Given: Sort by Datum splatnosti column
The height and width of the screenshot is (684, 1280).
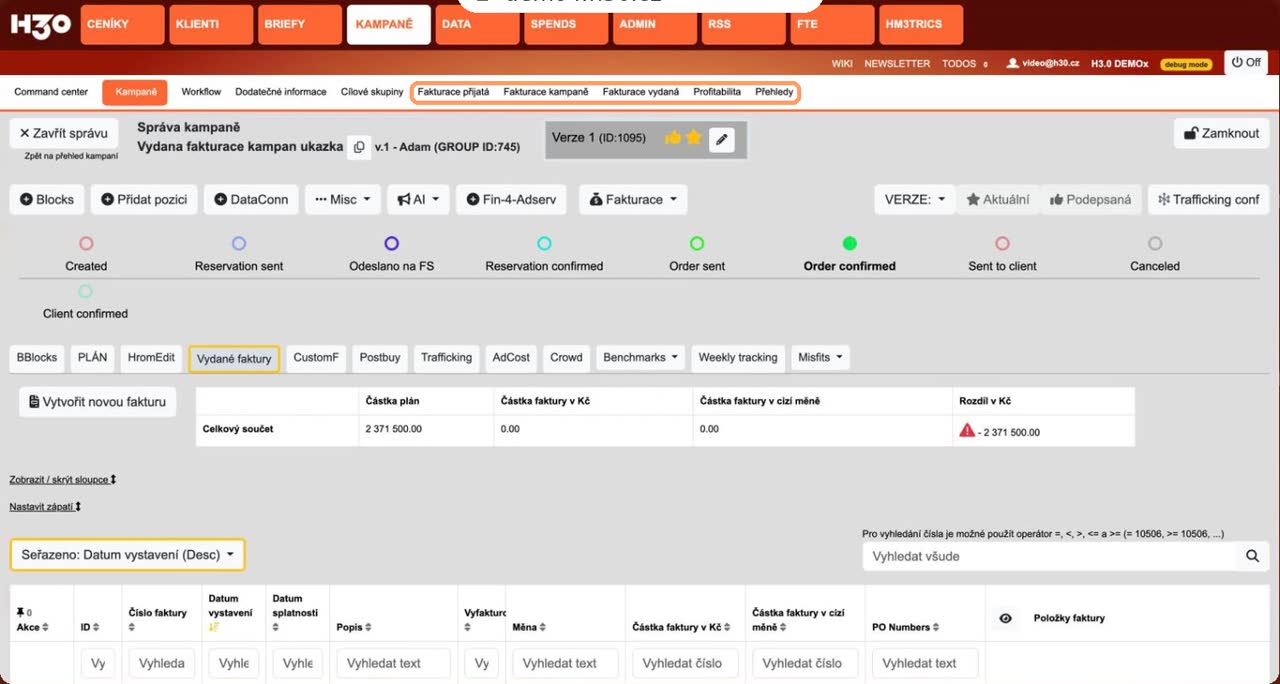Looking at the screenshot, I should coord(276,628).
